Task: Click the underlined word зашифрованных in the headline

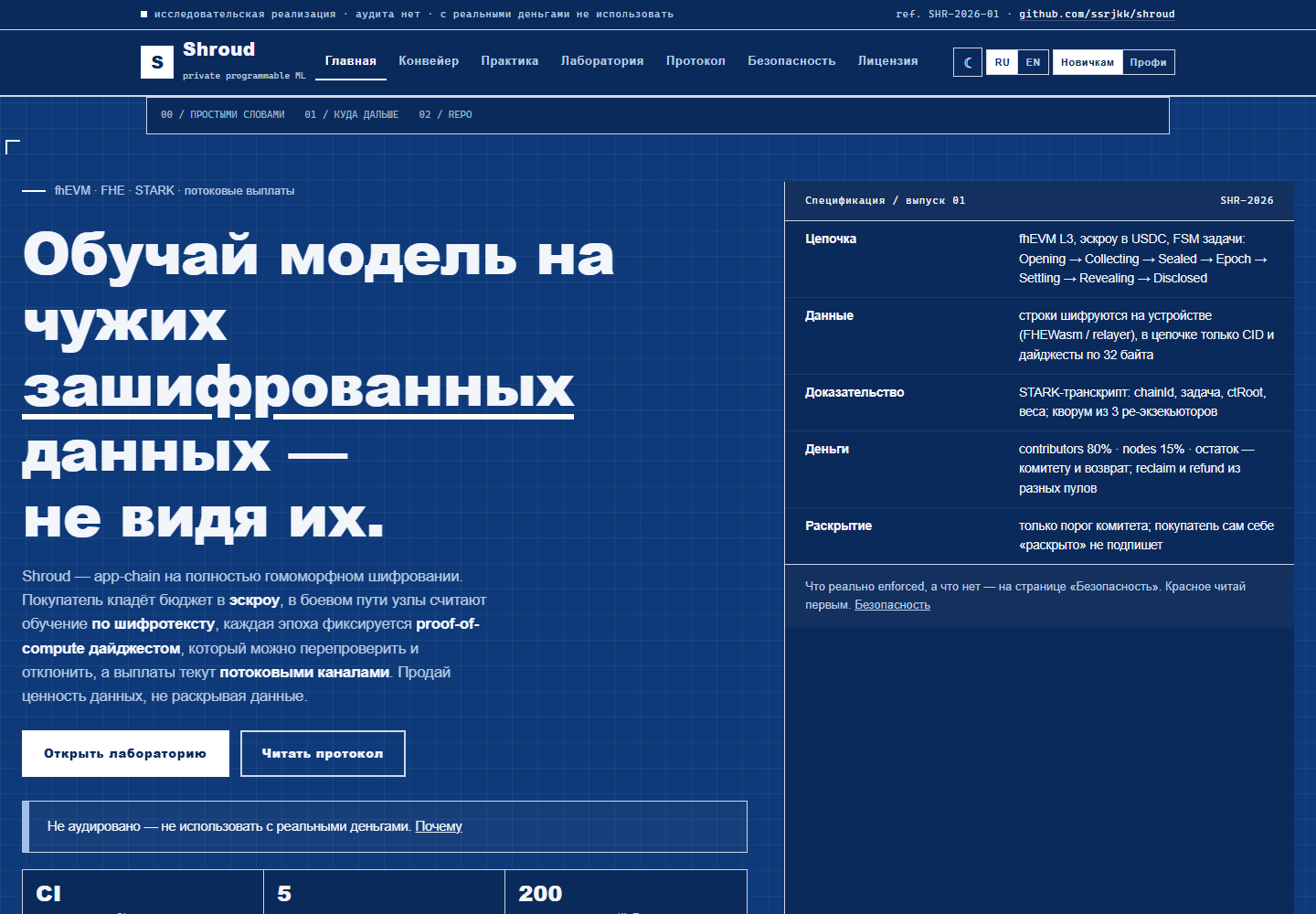Action: (299, 388)
